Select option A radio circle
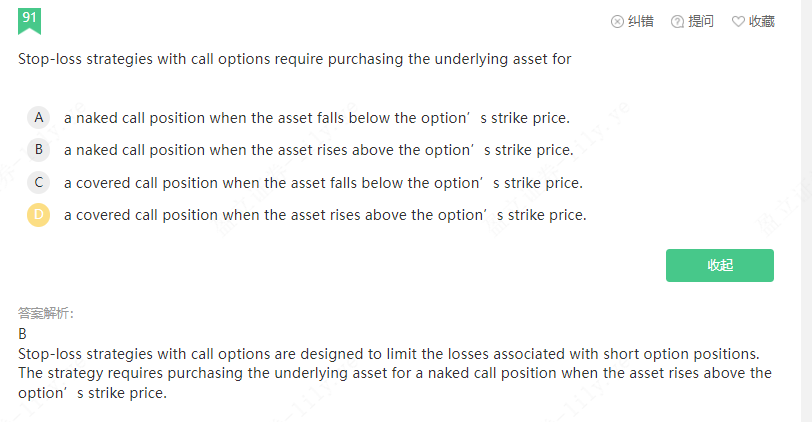812x422 pixels. [39, 118]
